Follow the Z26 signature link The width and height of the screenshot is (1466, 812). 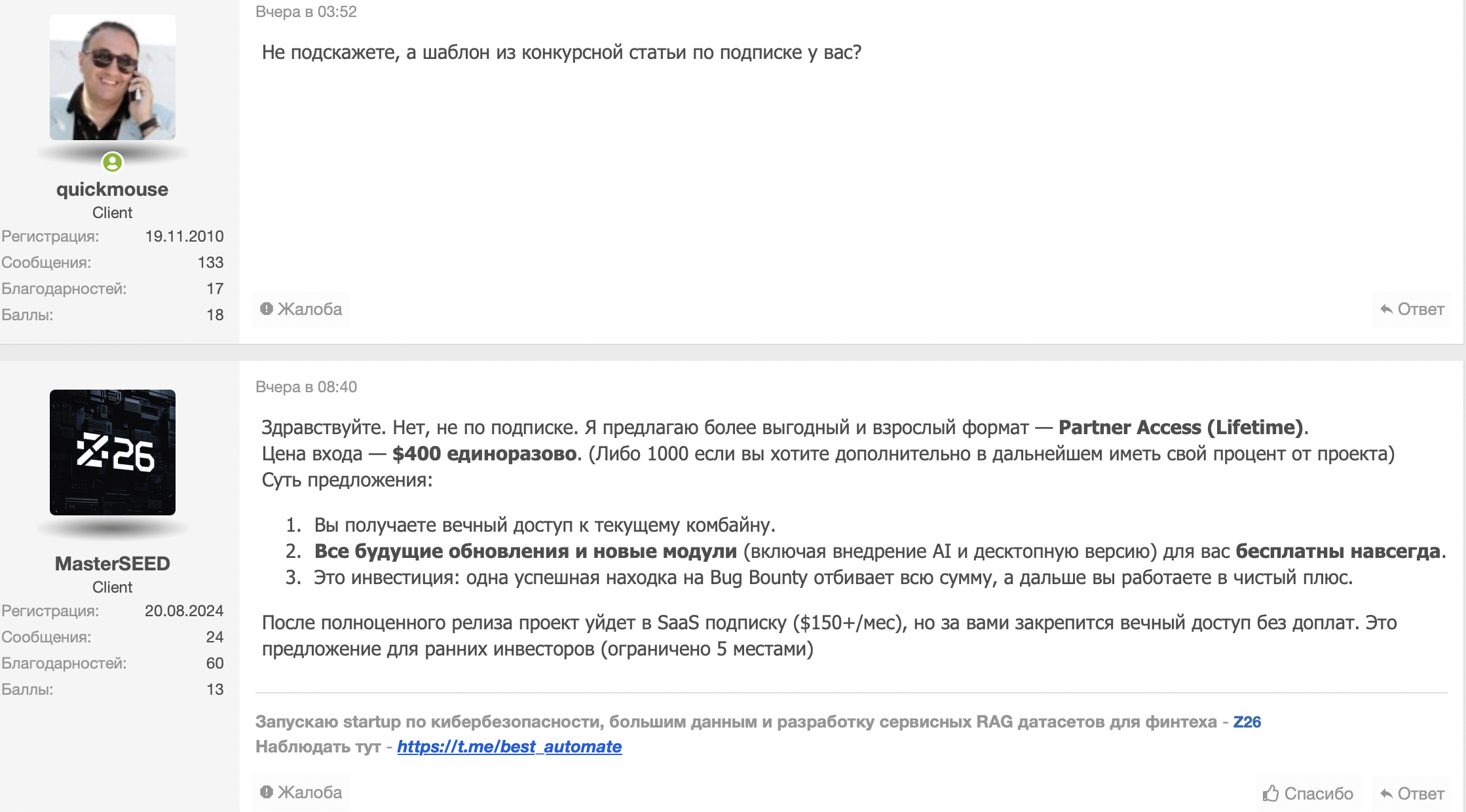point(1247,722)
